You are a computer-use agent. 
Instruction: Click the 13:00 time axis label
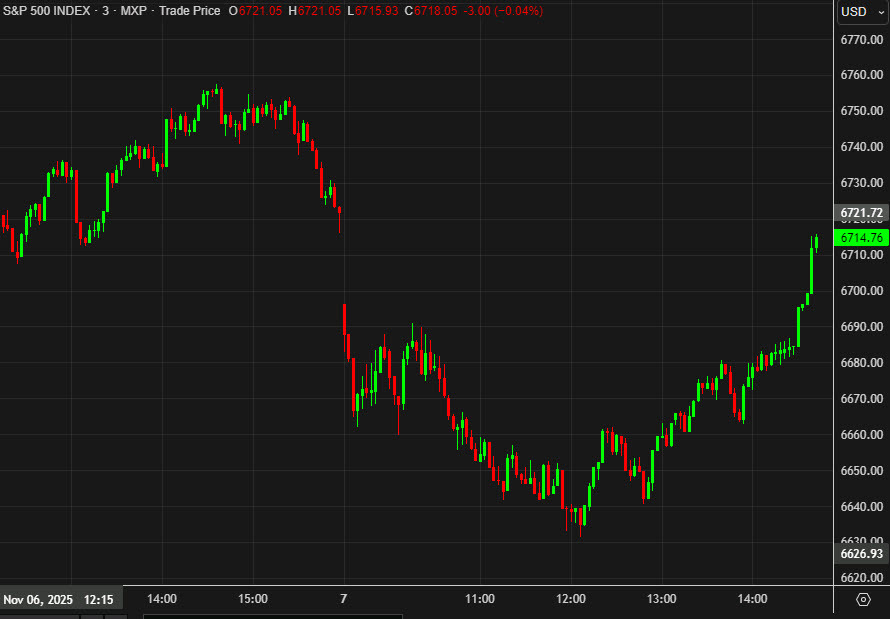point(662,599)
